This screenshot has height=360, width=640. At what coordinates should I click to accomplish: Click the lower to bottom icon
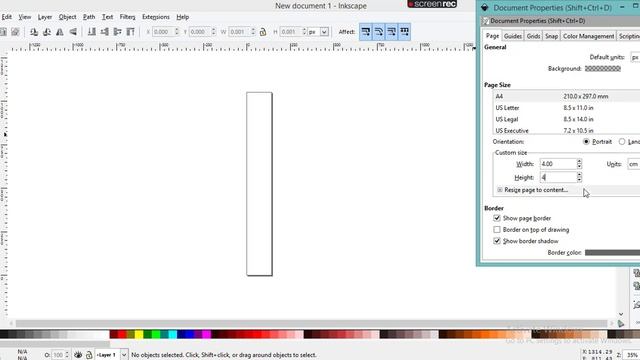[92, 32]
